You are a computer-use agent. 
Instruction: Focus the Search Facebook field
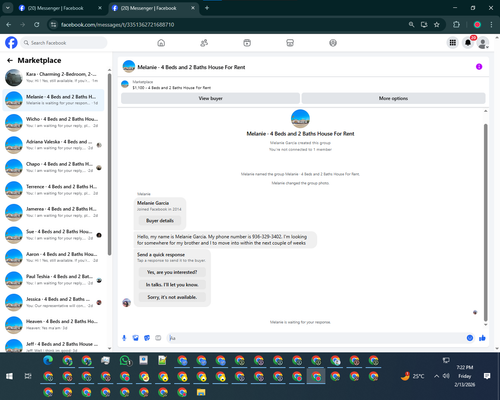[x=63, y=43]
